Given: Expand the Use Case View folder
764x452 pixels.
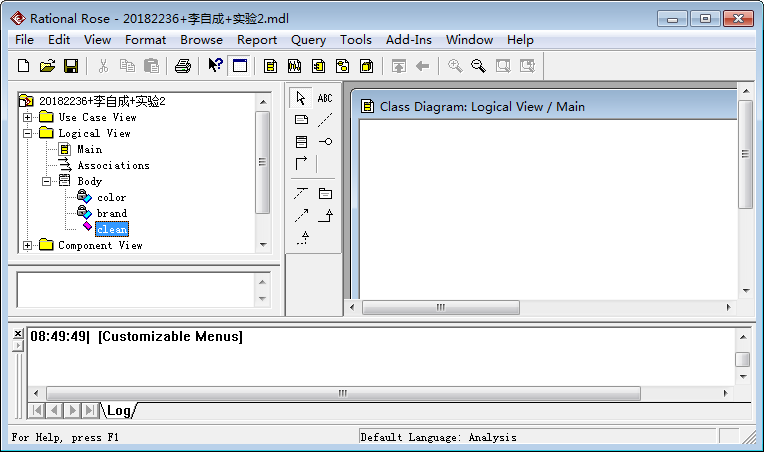Looking at the screenshot, I should point(27,117).
